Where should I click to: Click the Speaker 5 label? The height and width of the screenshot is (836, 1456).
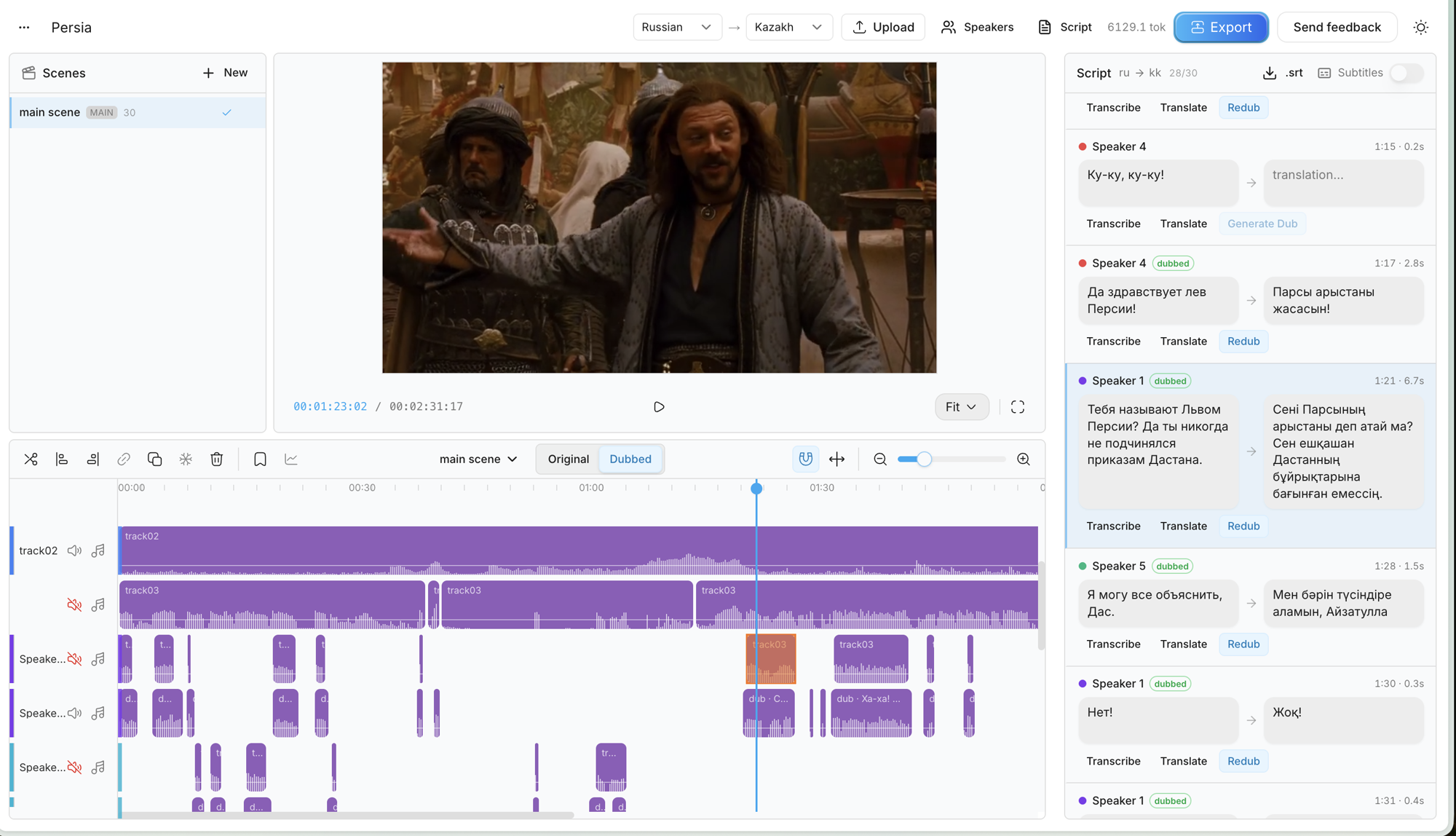[1118, 566]
